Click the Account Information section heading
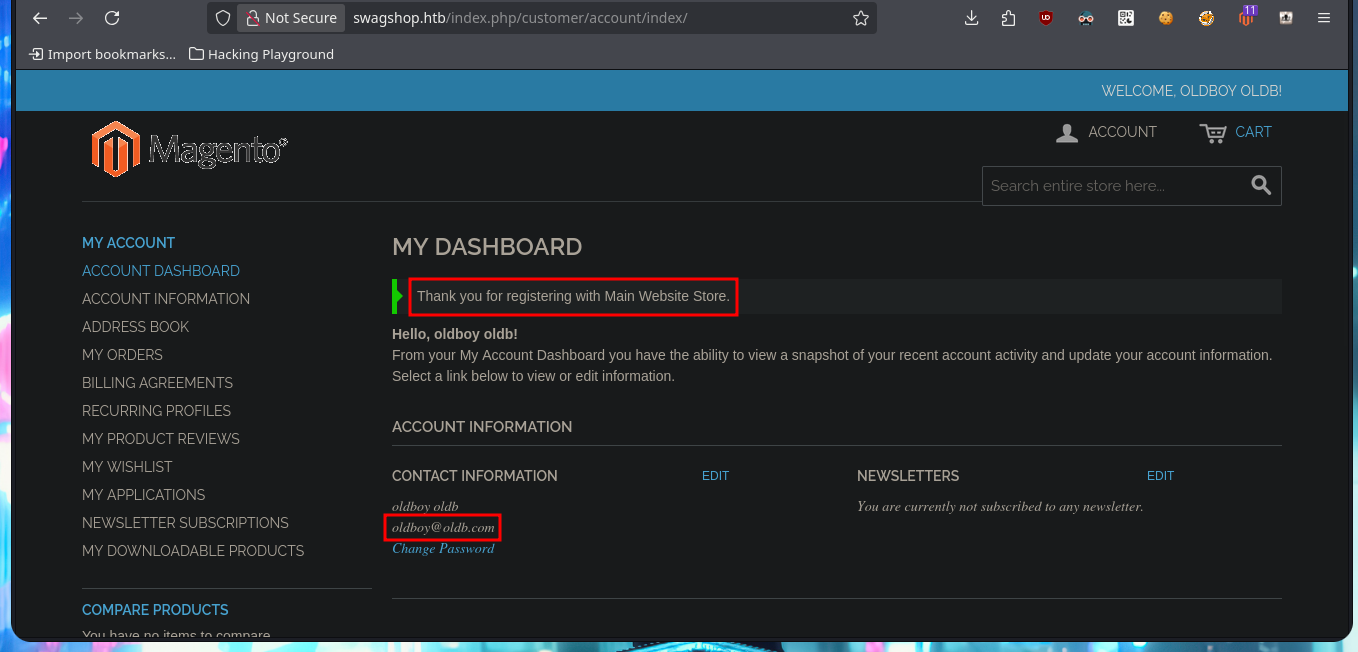Viewport: 1358px width, 652px height. 482,427
